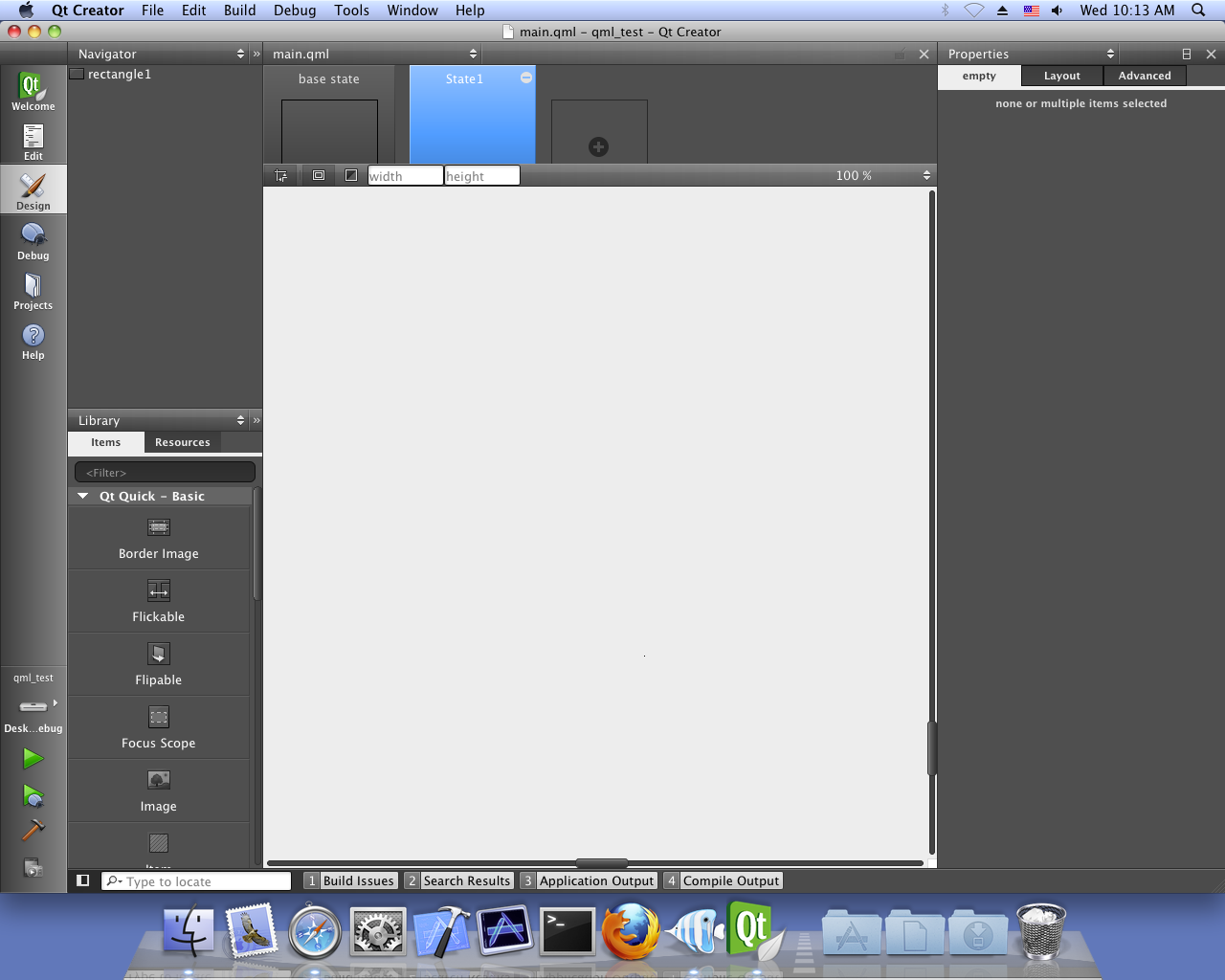Viewport: 1225px width, 980px height.
Task: Open Finder from the Dock
Action: [x=189, y=931]
